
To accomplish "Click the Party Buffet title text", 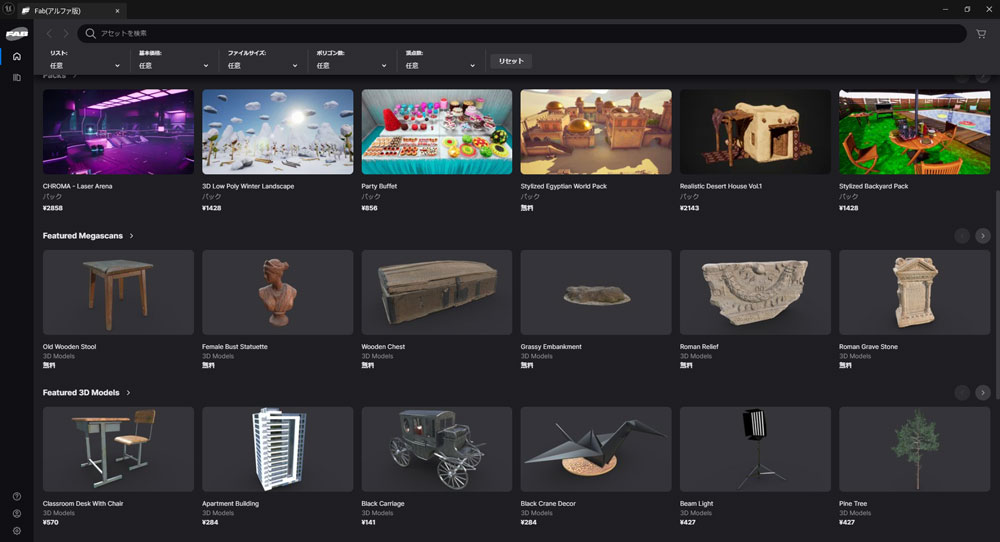I will point(379,186).
